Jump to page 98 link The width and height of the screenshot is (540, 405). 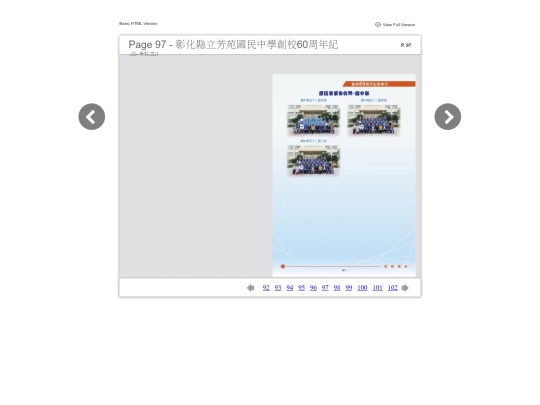pyautogui.click(x=337, y=288)
